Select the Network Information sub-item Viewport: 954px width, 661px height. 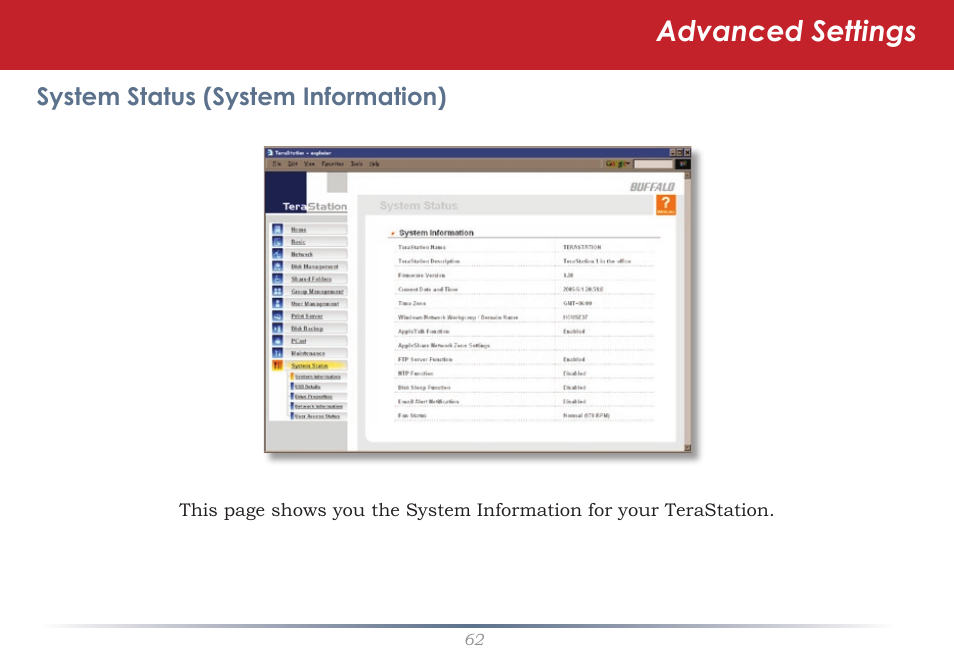pos(319,406)
